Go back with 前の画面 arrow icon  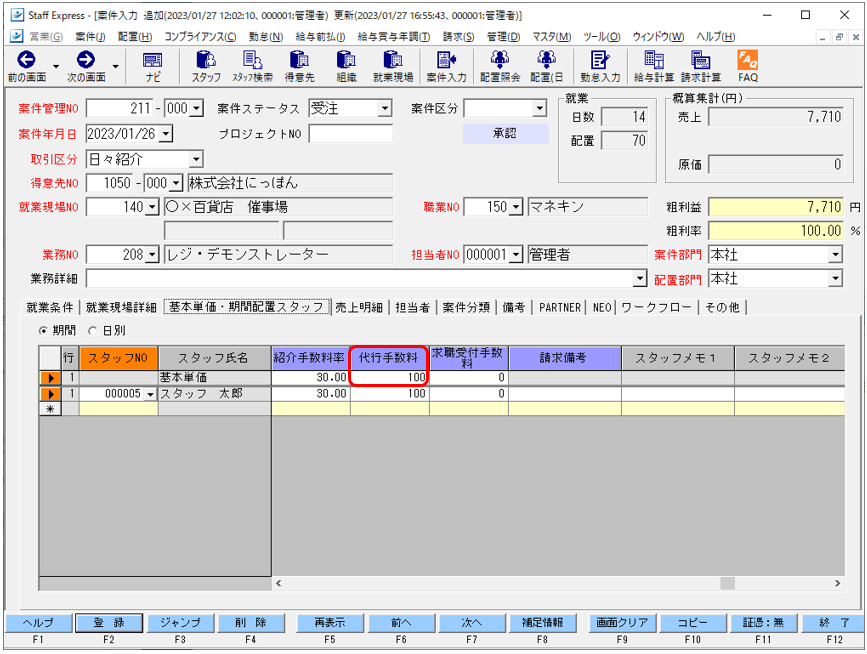27,60
